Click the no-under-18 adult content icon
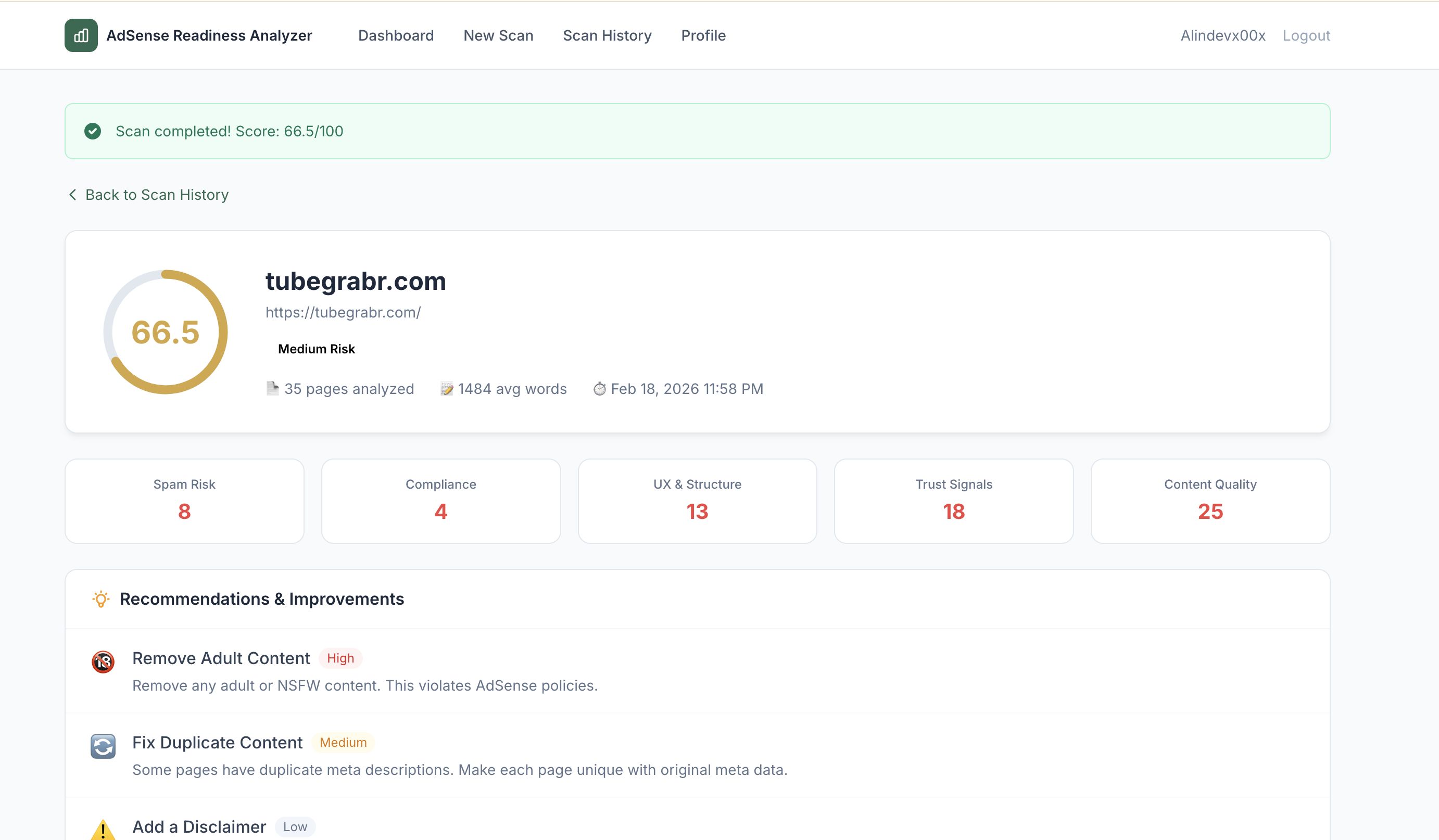Image resolution: width=1439 pixels, height=840 pixels. click(103, 662)
